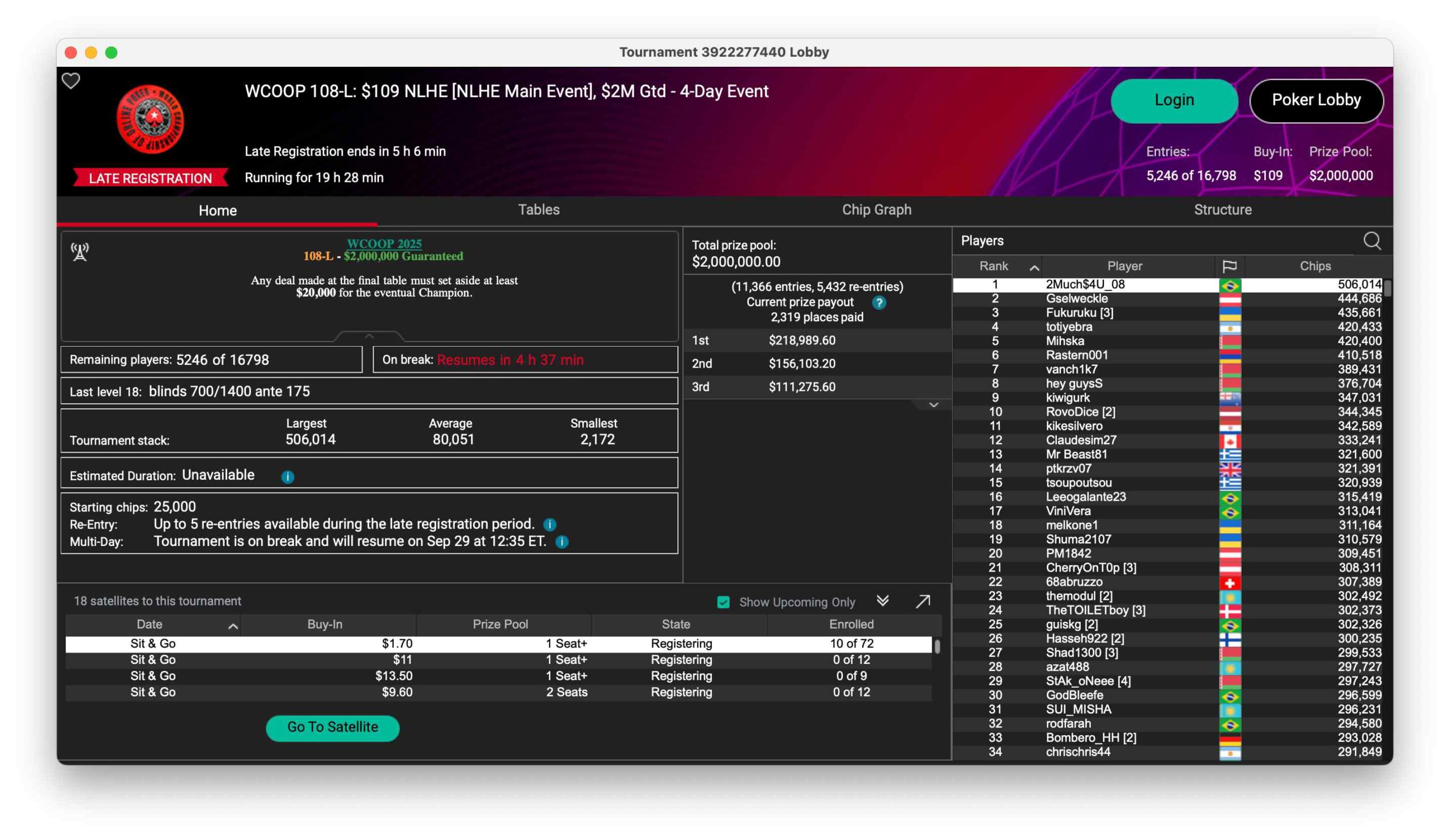Screen dimensions: 1450x840
Task: Switch to the Chip Graph tab
Action: pyautogui.click(x=876, y=210)
